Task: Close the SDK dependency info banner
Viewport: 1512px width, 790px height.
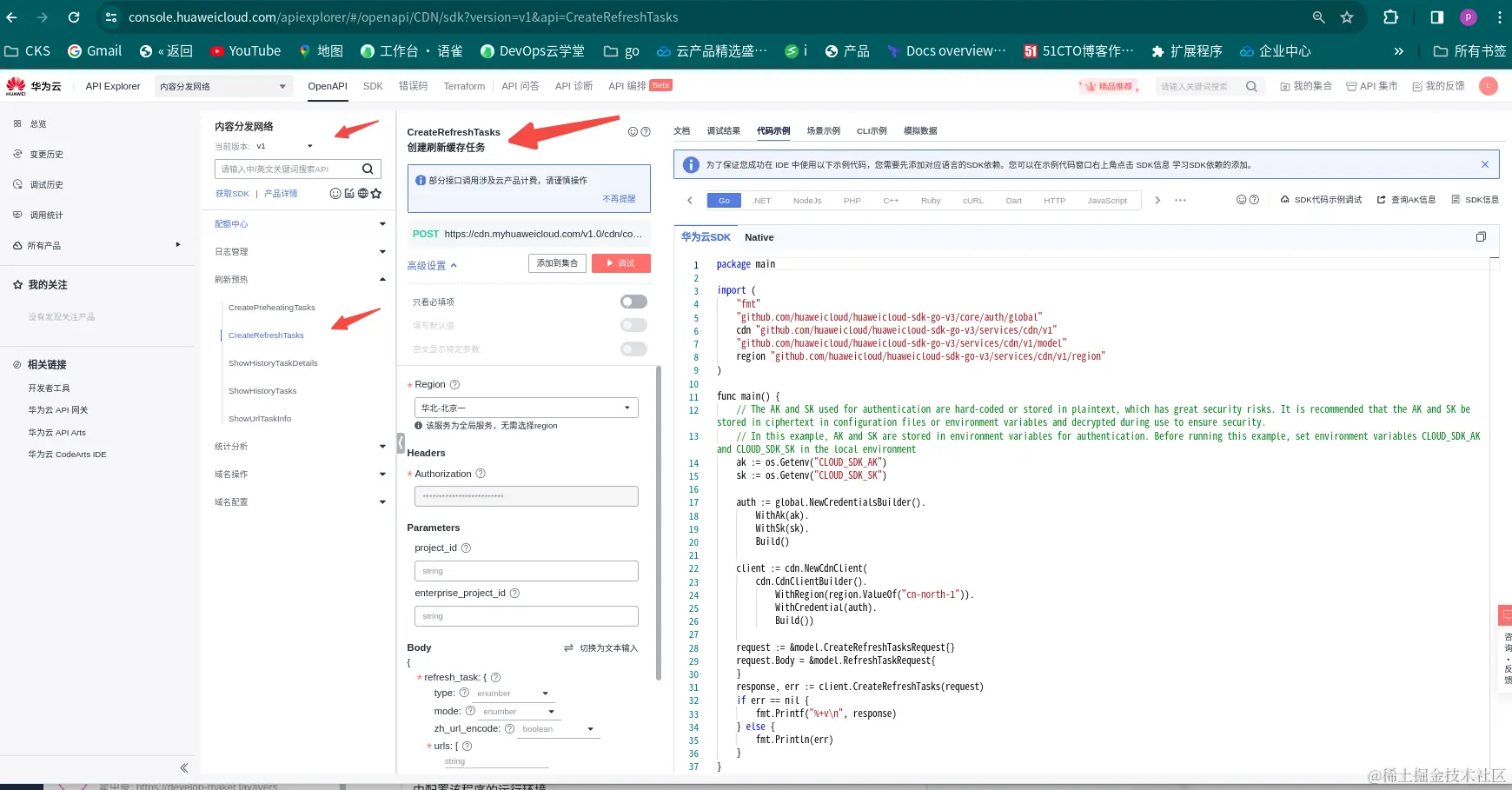Action: (x=1485, y=164)
